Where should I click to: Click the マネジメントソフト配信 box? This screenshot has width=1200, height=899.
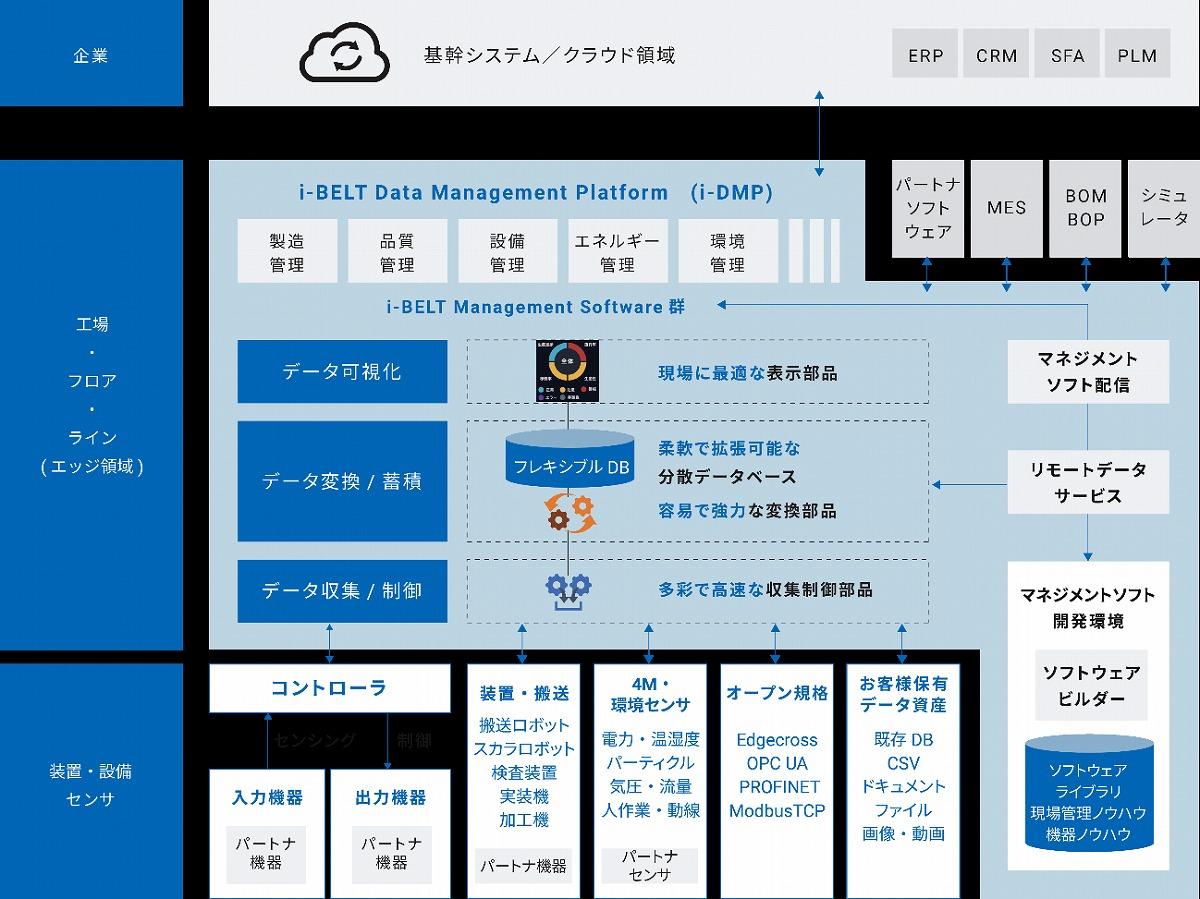1088,371
